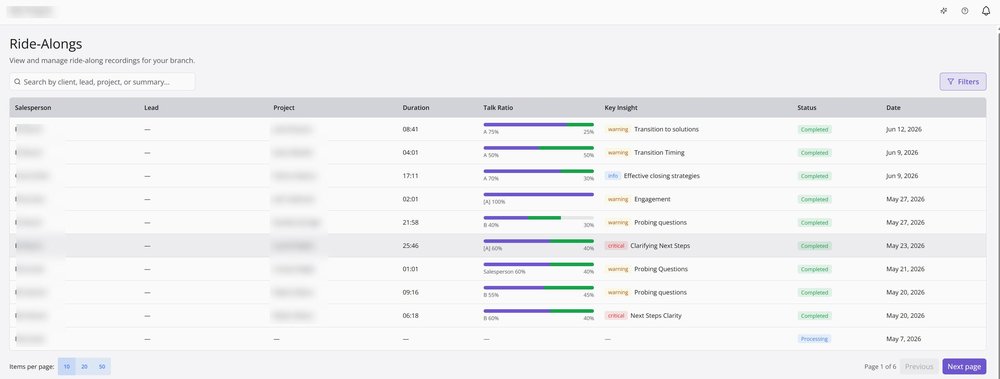
Task: Open the help question mark icon
Action: (964, 11)
